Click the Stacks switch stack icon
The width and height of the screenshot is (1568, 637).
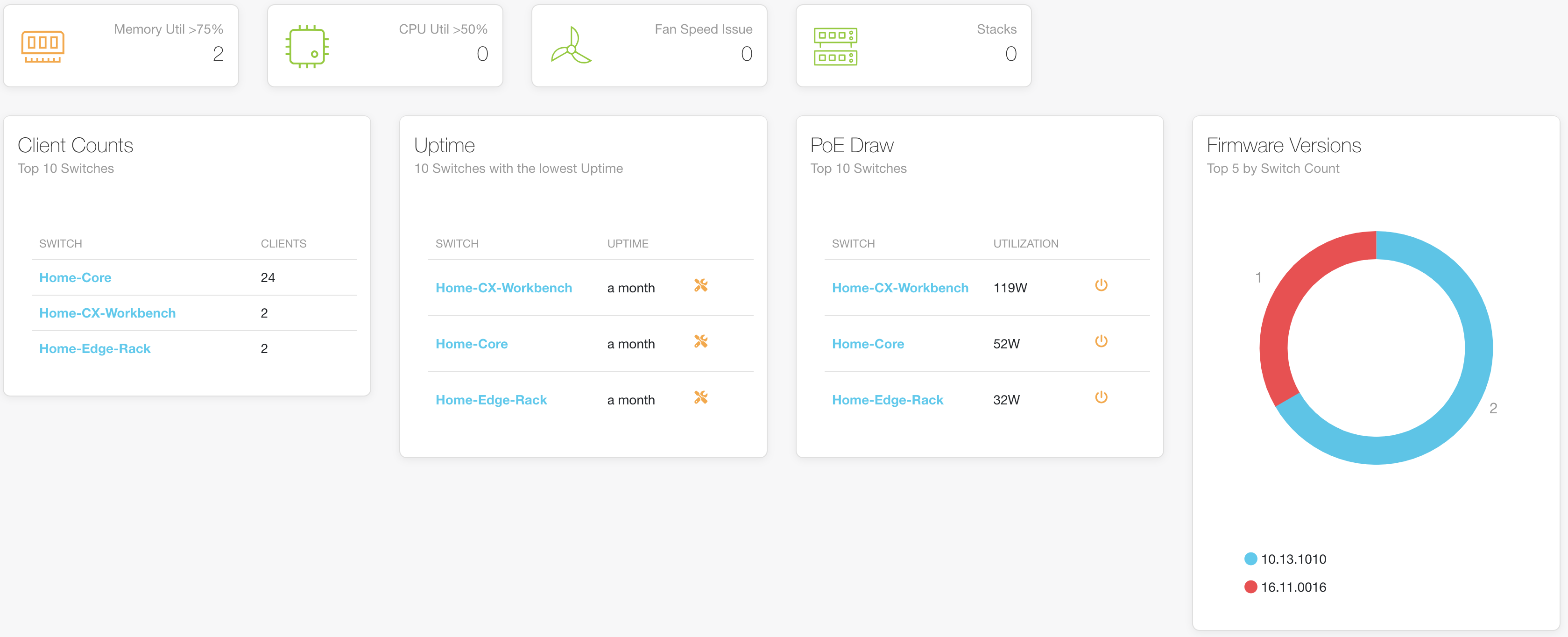[x=835, y=46]
